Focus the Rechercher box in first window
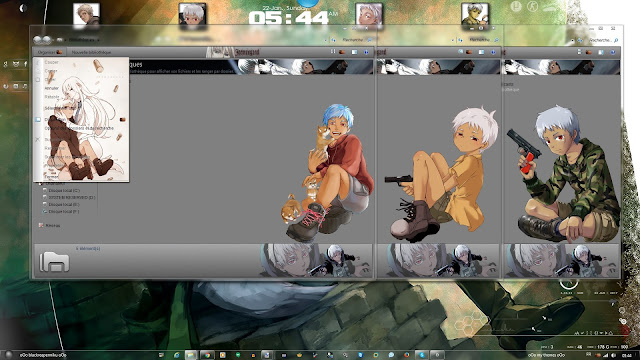Screen dimensions: 640x360 click(x=357, y=40)
